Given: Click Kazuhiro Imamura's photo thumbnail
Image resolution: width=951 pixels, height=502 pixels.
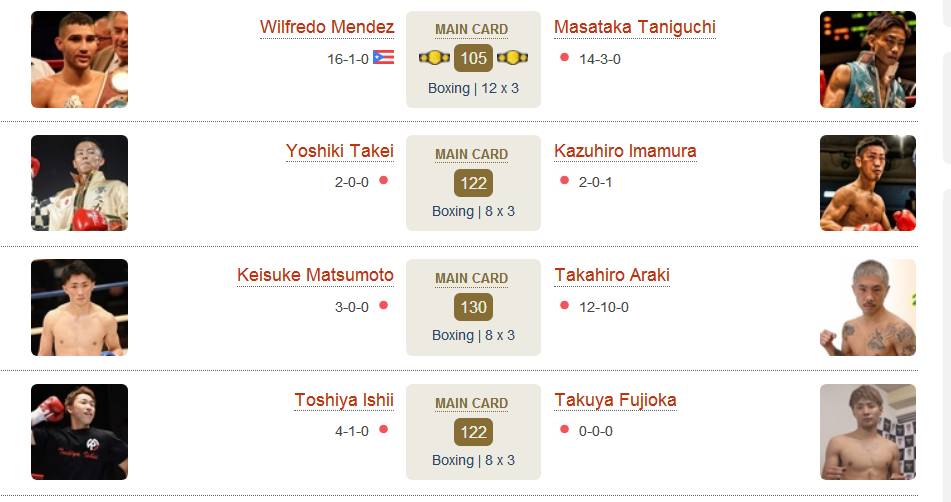Looking at the screenshot, I should pyautogui.click(x=868, y=183).
